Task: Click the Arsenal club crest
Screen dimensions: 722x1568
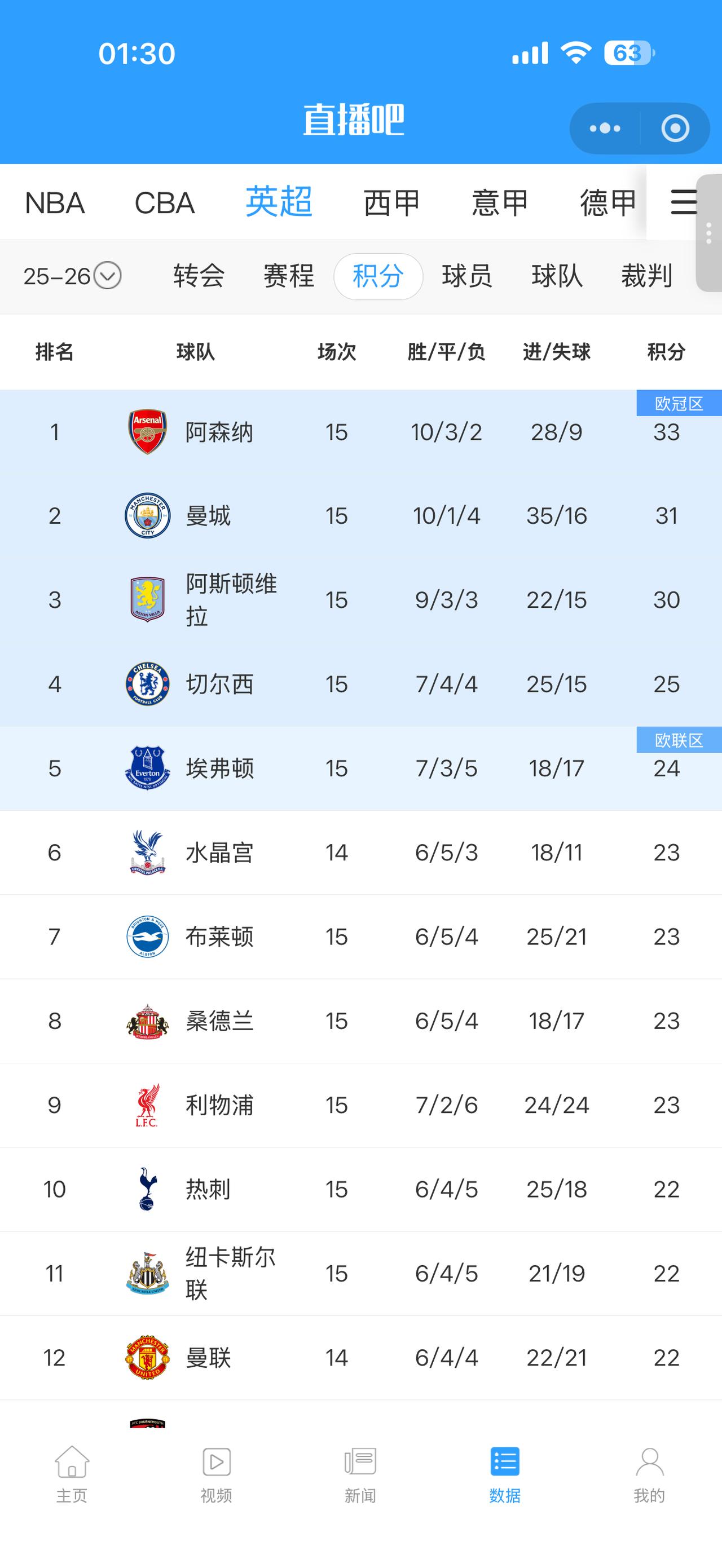Action: (147, 431)
